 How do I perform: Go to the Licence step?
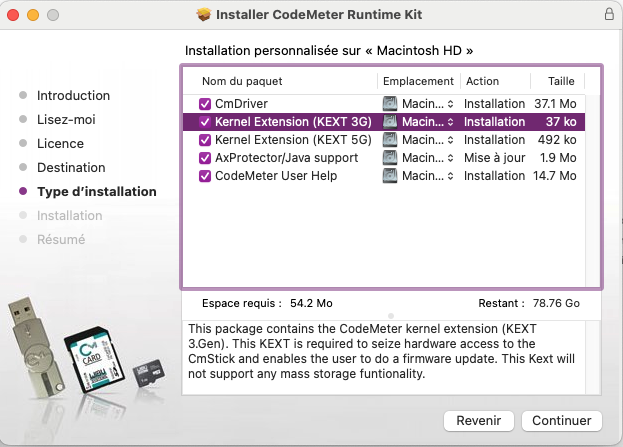pyautogui.click(x=60, y=143)
